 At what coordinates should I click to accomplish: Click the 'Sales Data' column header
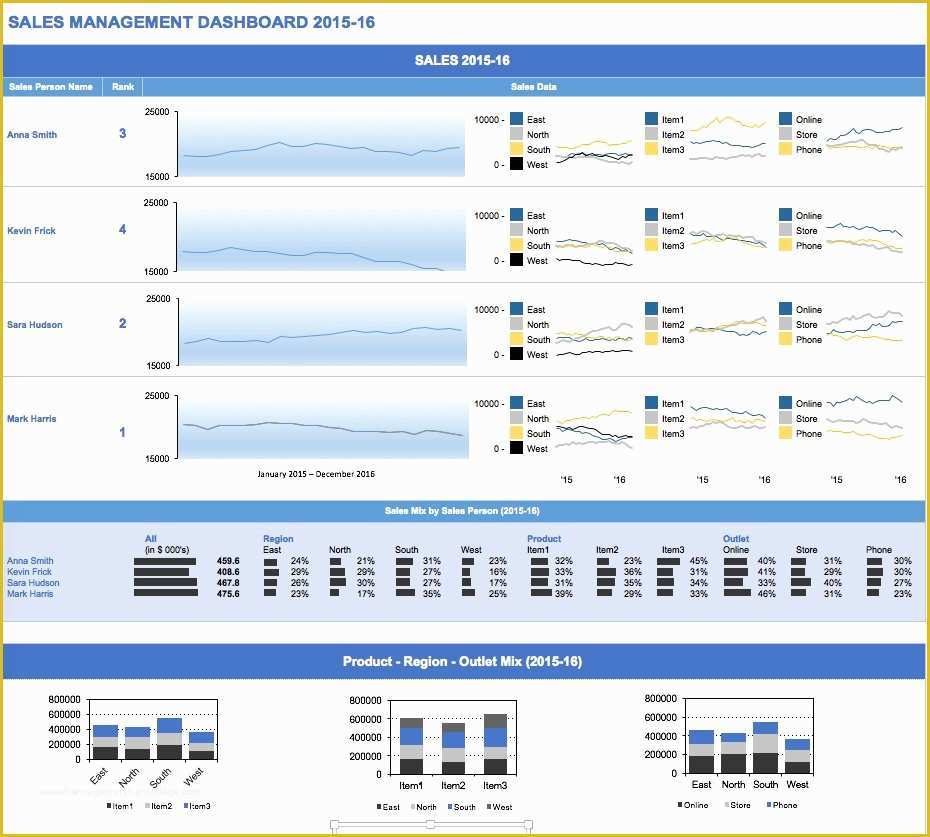point(534,87)
